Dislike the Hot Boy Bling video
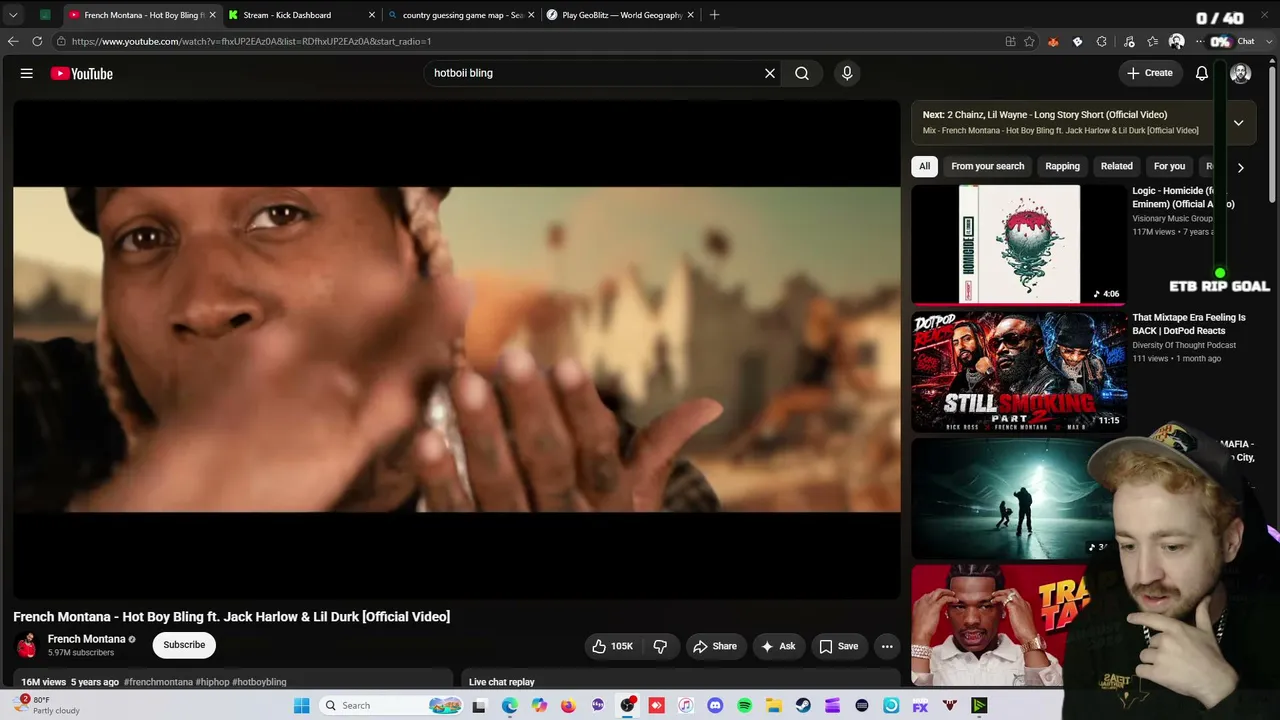Image resolution: width=1280 pixels, height=720 pixels. pos(660,646)
